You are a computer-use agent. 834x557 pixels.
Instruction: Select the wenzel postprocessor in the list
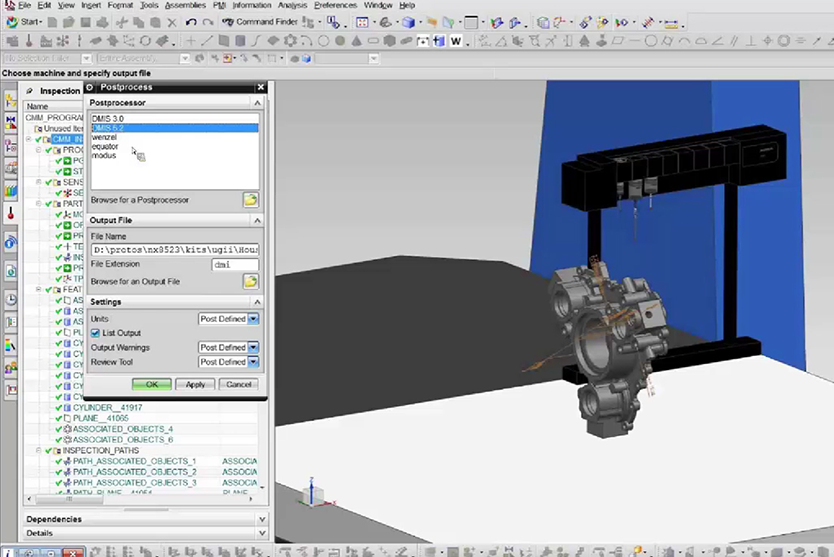[105, 138]
